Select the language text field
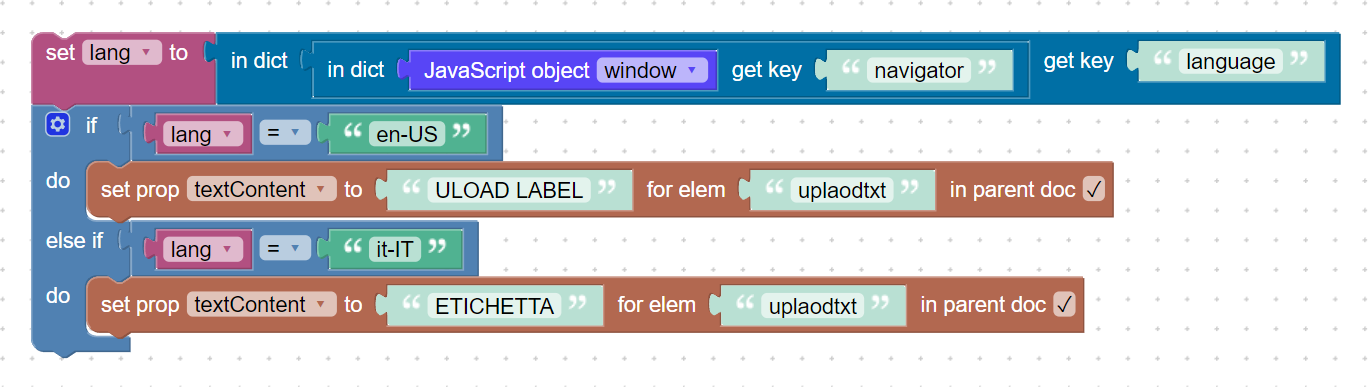The width and height of the screenshot is (1368, 387). pyautogui.click(x=1231, y=62)
